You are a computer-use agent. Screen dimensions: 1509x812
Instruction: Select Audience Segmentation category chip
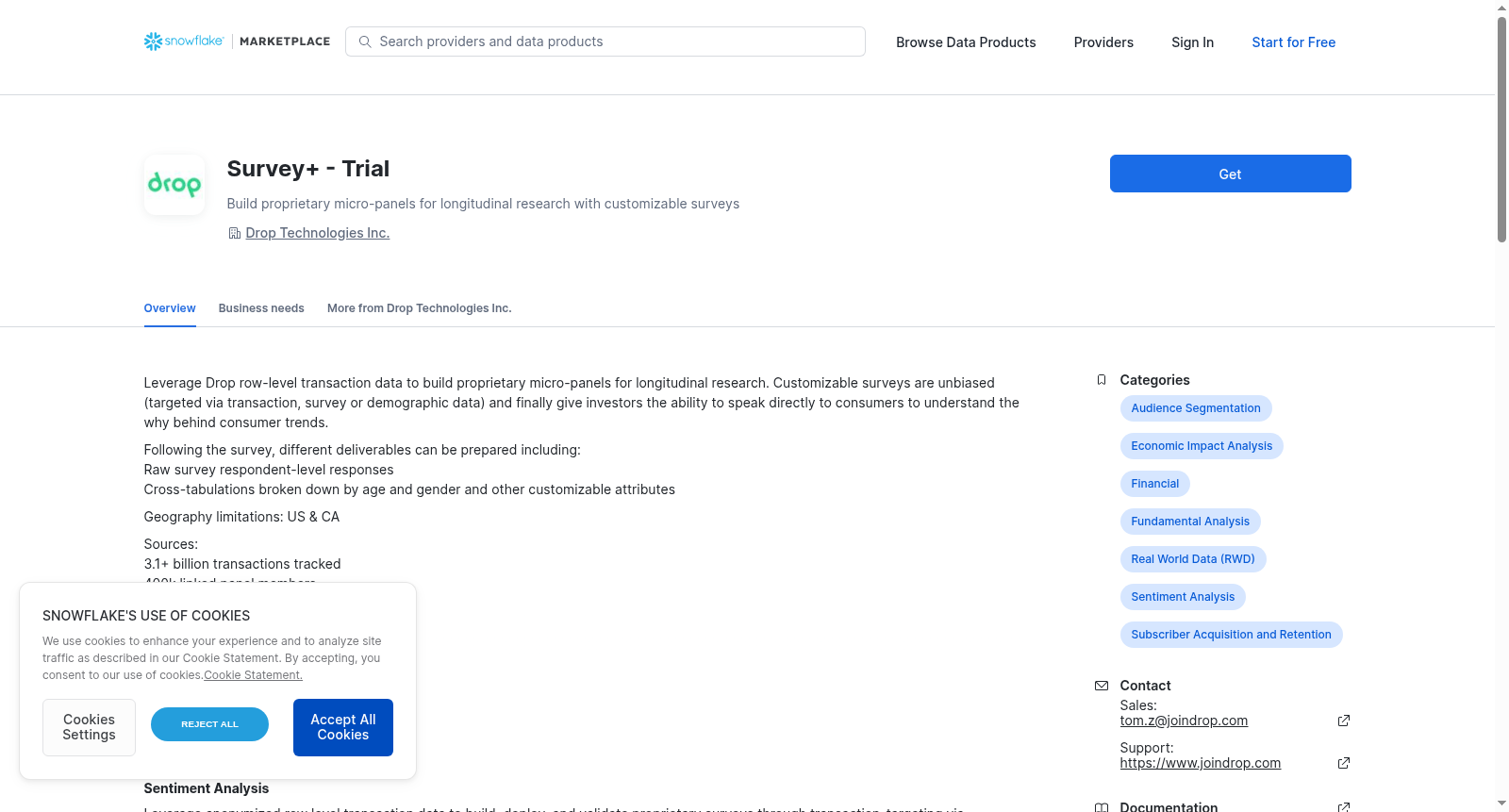click(1196, 408)
